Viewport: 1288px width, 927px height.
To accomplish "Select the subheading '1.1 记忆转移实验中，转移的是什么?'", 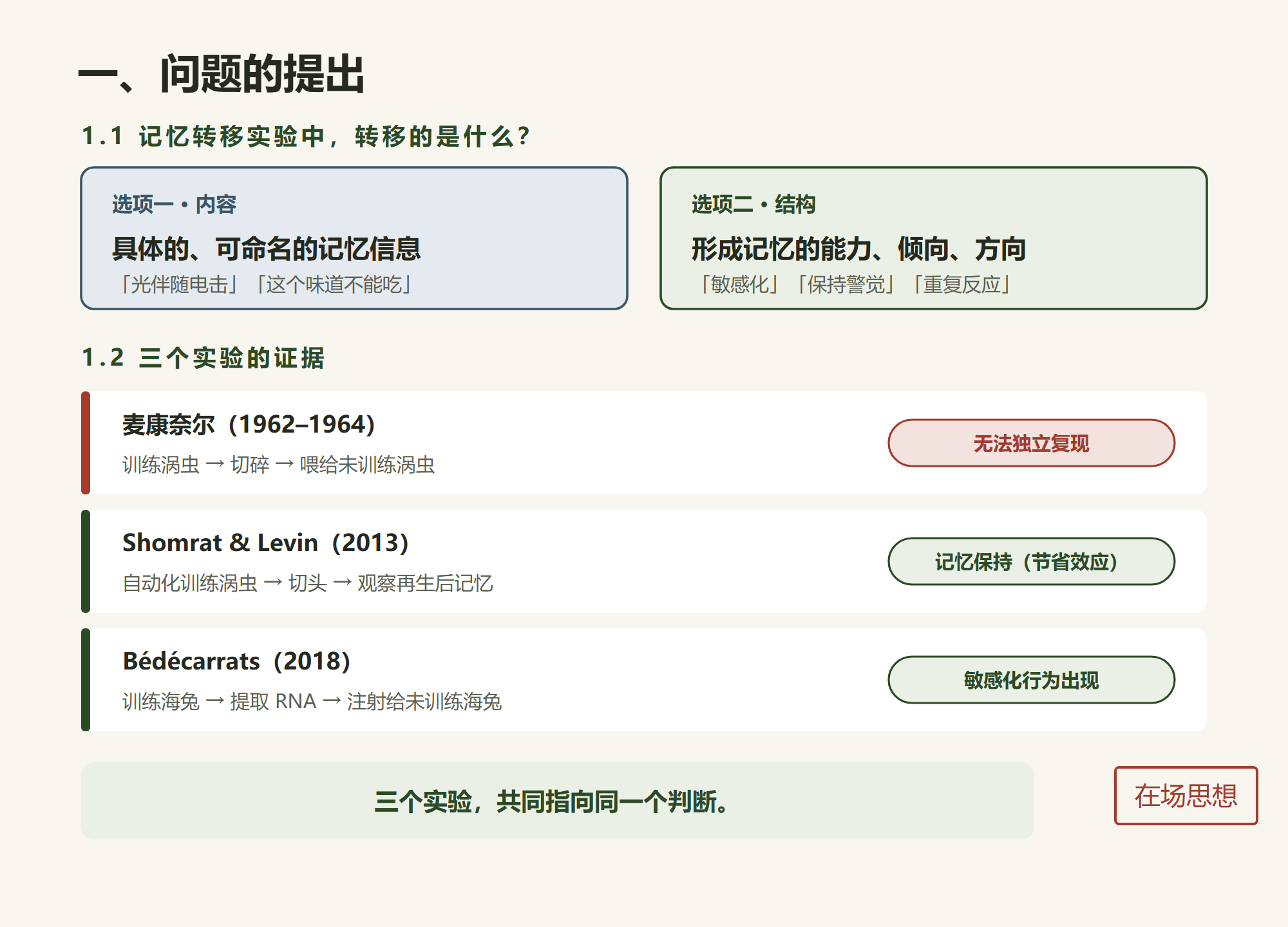I will (x=305, y=136).
